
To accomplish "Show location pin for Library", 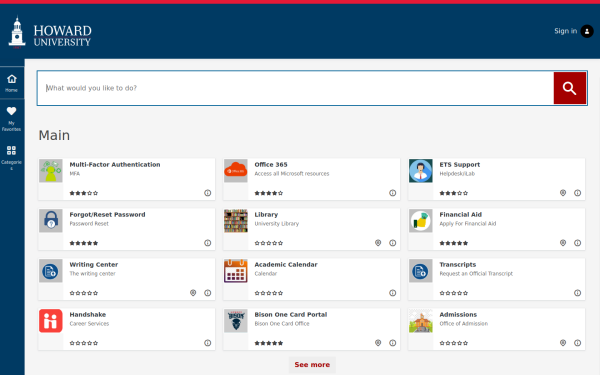I will pyautogui.click(x=378, y=243).
